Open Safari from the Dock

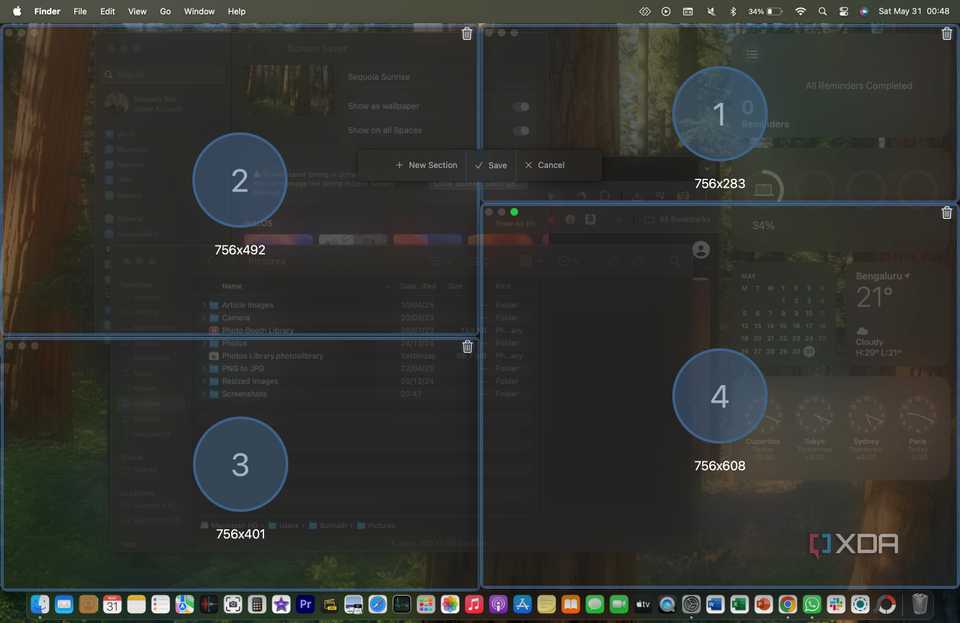(x=376, y=604)
